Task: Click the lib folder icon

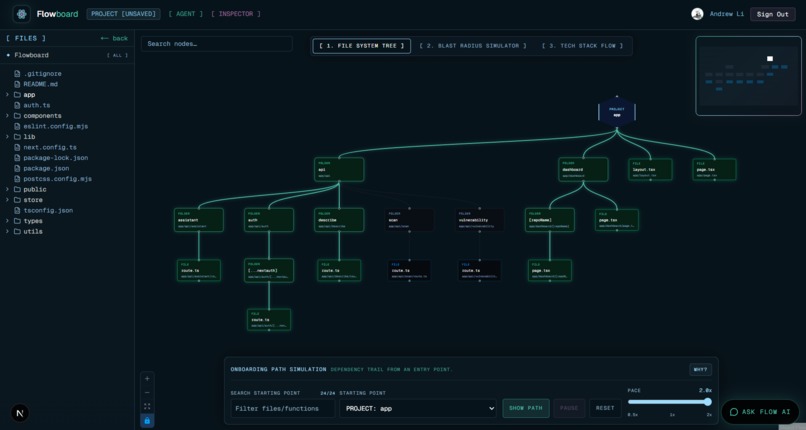Action: pyautogui.click(x=17, y=137)
